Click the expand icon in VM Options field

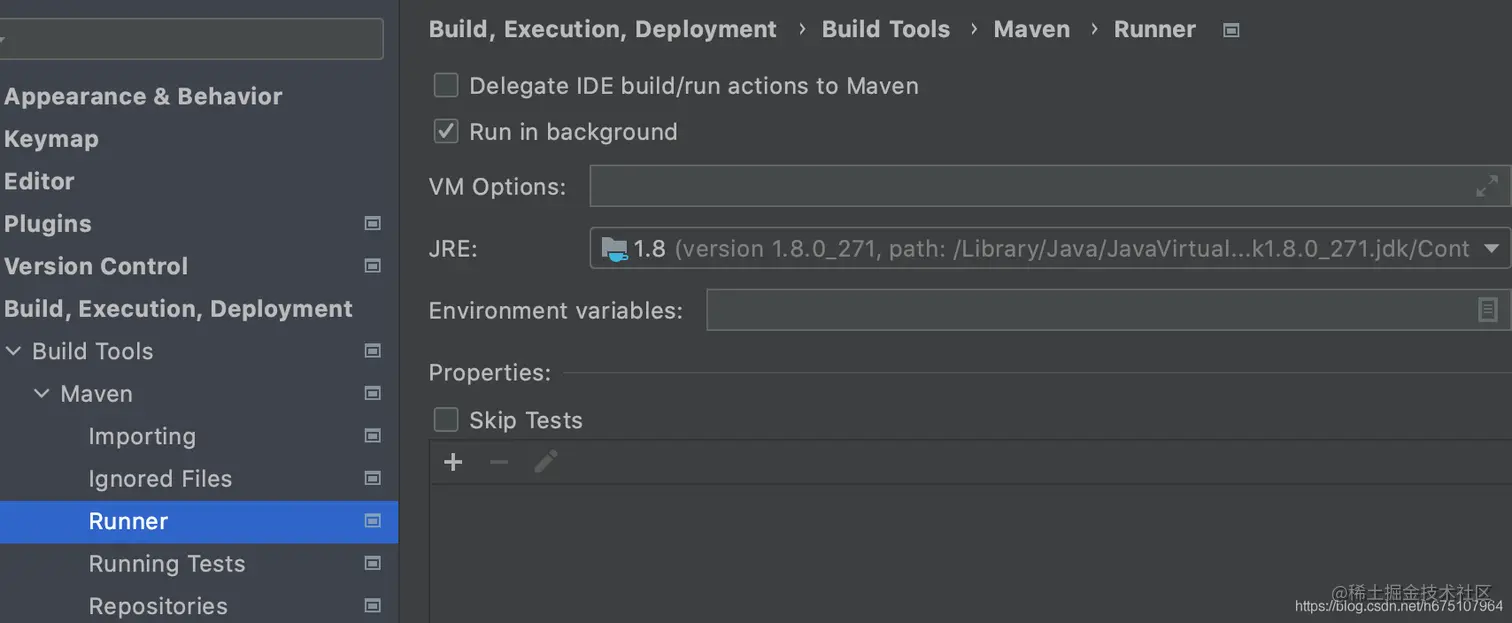1487,186
